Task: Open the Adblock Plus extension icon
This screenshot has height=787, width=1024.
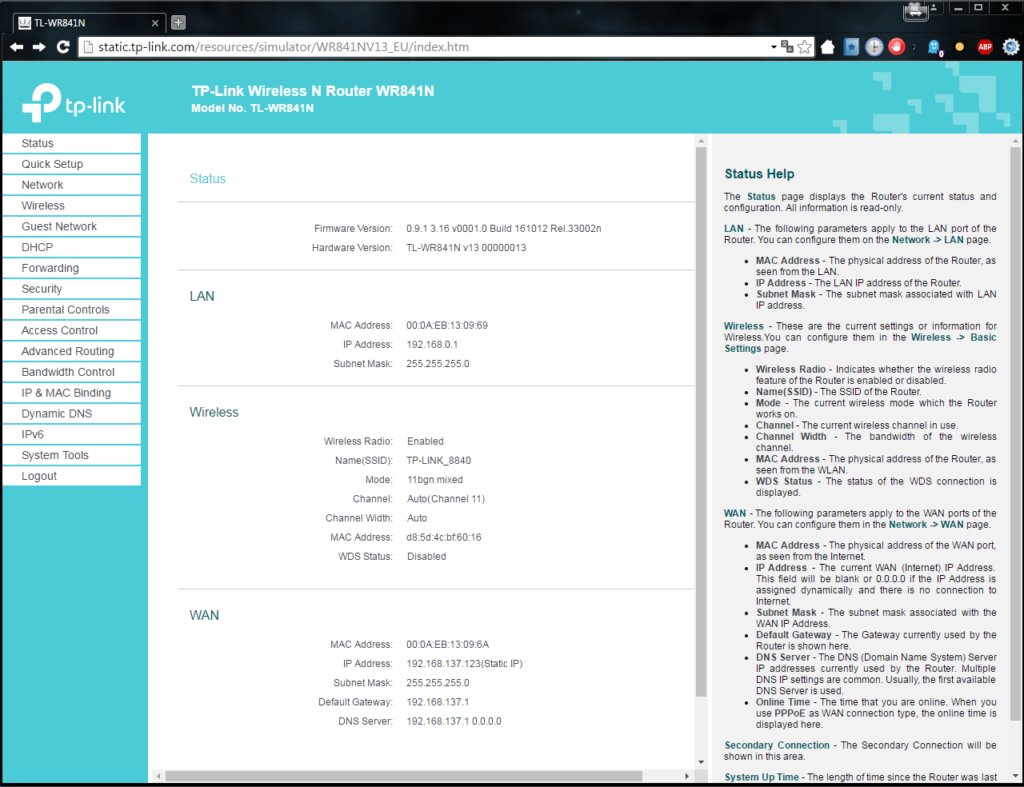Action: tap(984, 47)
